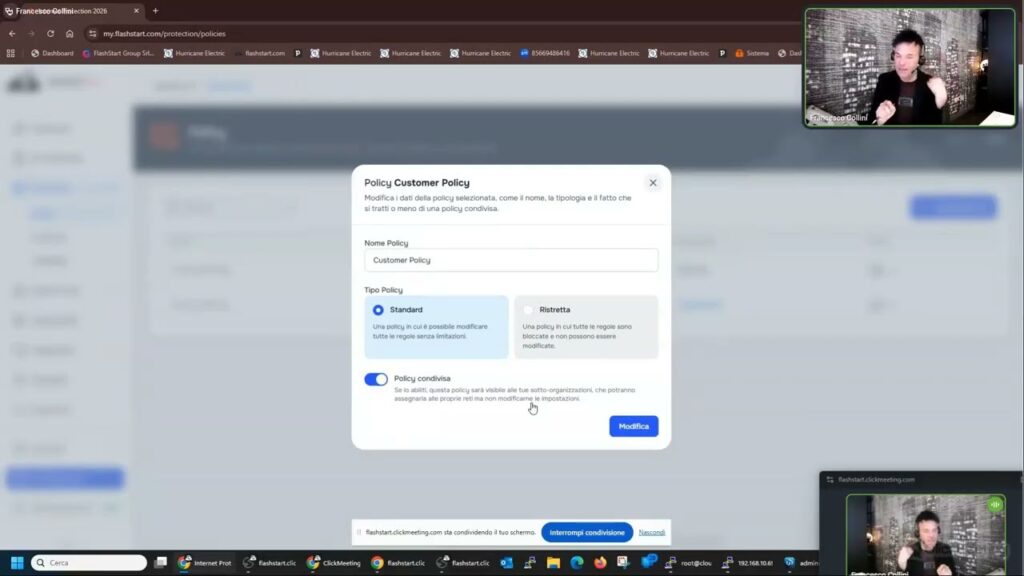
Task: Open the Windows Start menu
Action: click(17, 562)
